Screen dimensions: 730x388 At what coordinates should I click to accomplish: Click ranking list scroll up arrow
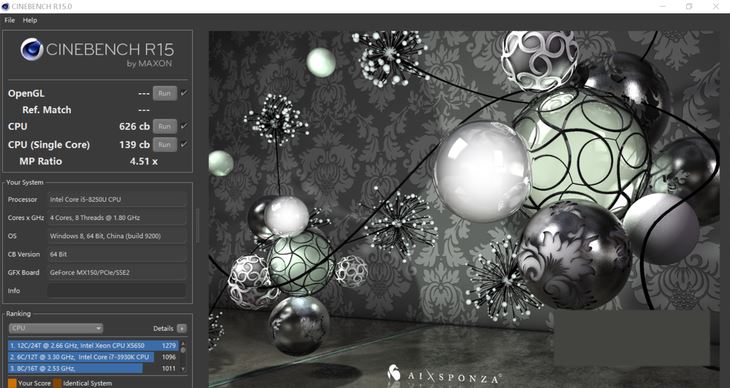pyautogui.click(x=183, y=344)
